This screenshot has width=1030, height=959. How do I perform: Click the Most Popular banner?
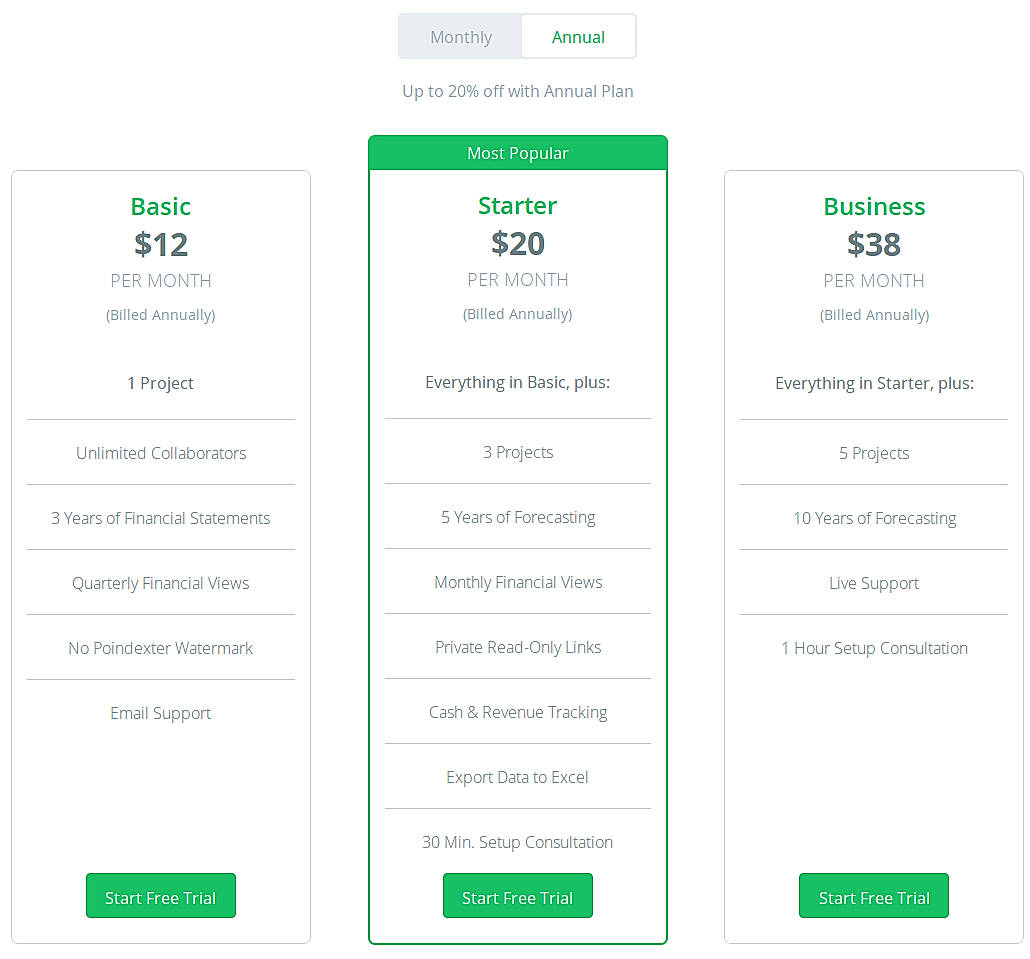coord(517,152)
